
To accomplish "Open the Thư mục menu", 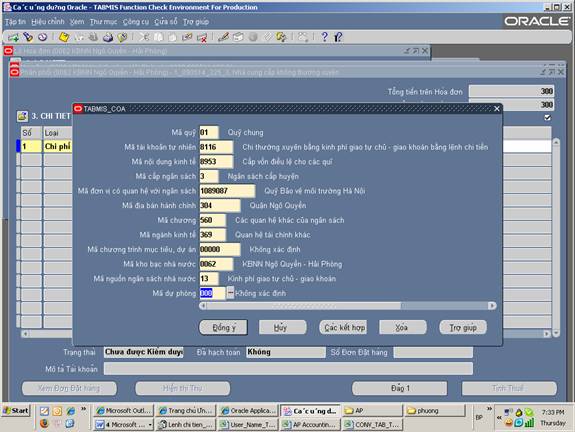I will point(103,22).
